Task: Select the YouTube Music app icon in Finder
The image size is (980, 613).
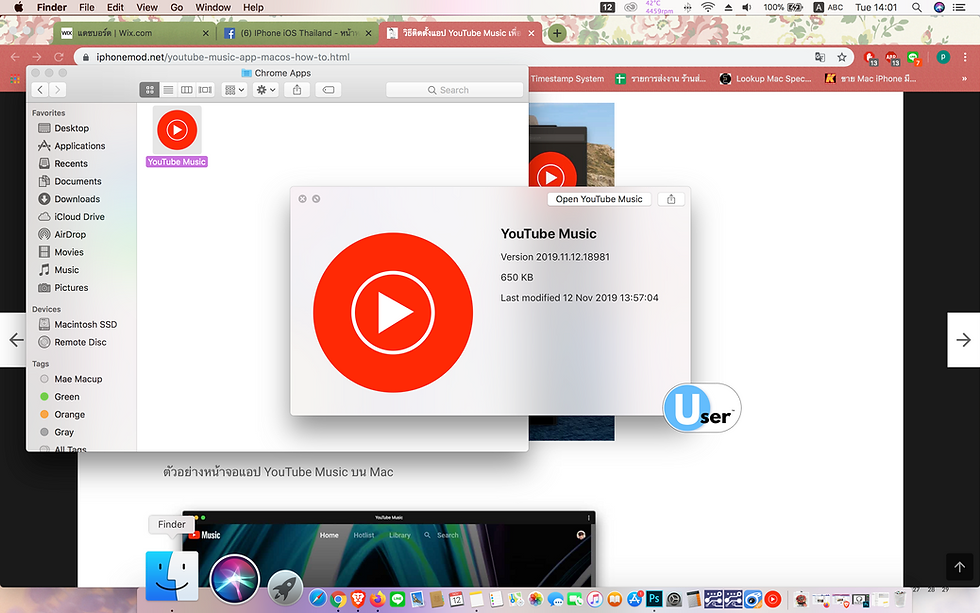Action: point(177,130)
